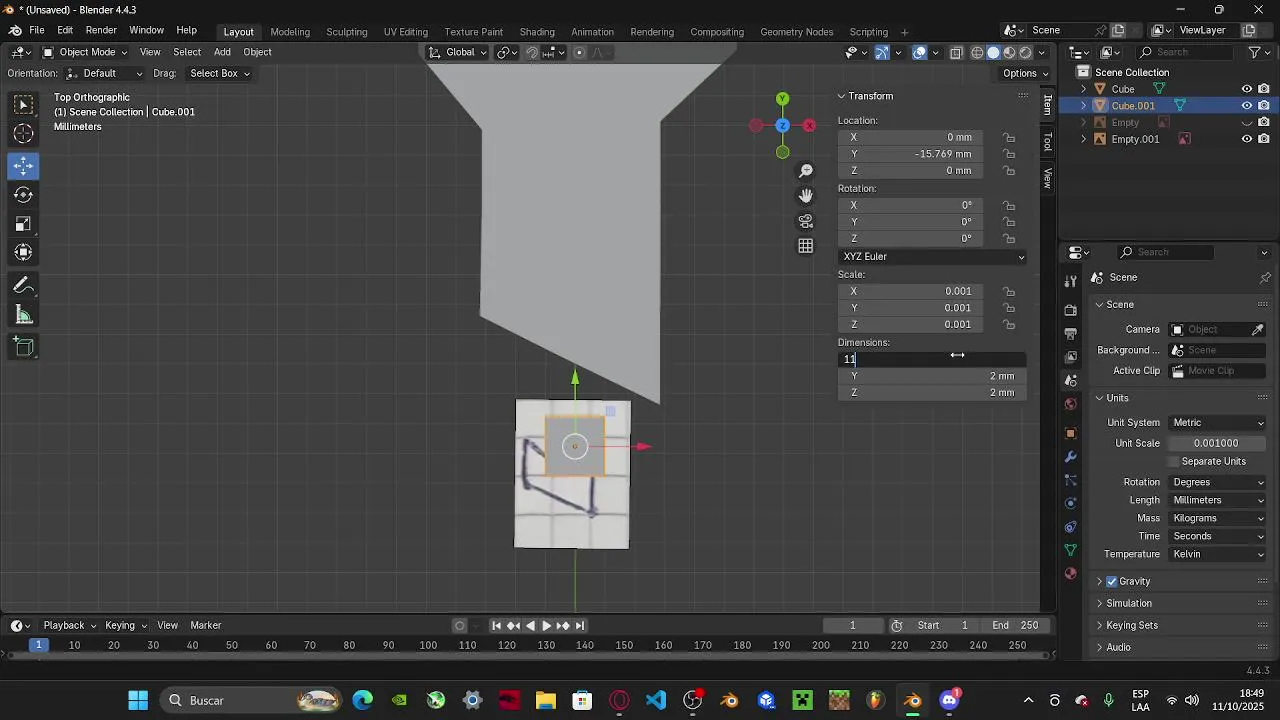Select the Add Cube tool

[x=24, y=347]
